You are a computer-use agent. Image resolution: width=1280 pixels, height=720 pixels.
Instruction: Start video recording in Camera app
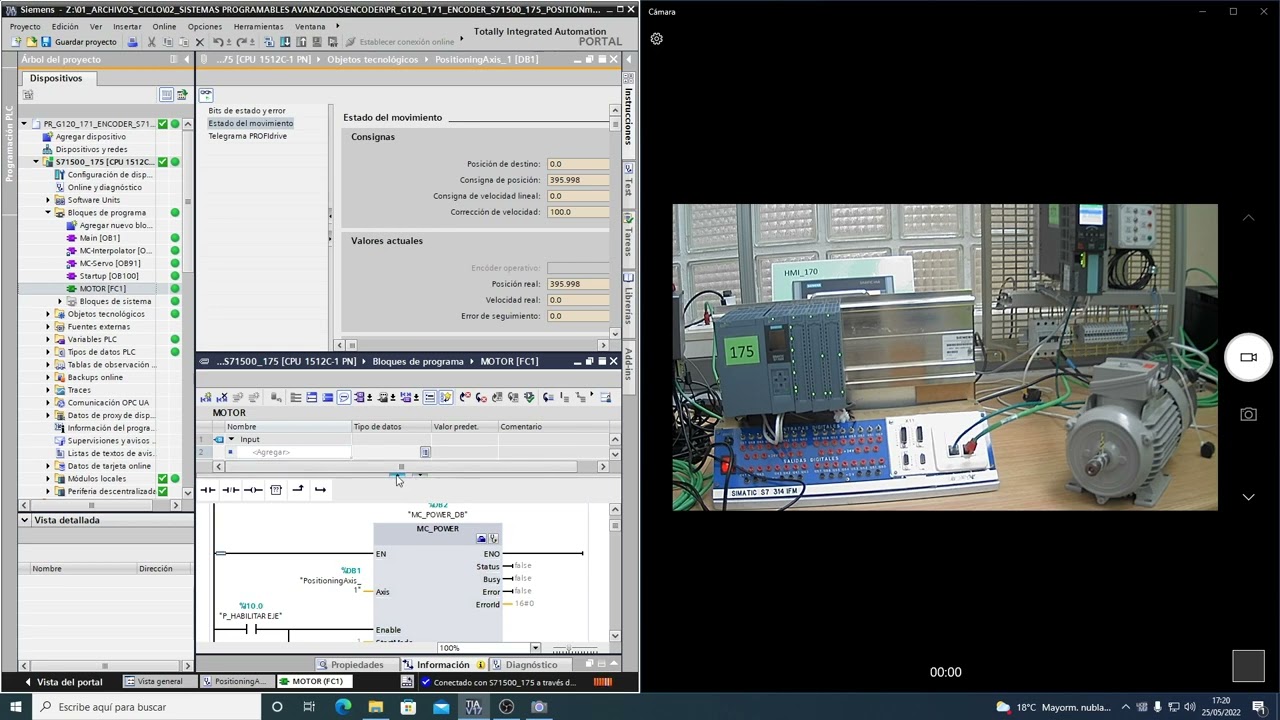(x=1248, y=357)
